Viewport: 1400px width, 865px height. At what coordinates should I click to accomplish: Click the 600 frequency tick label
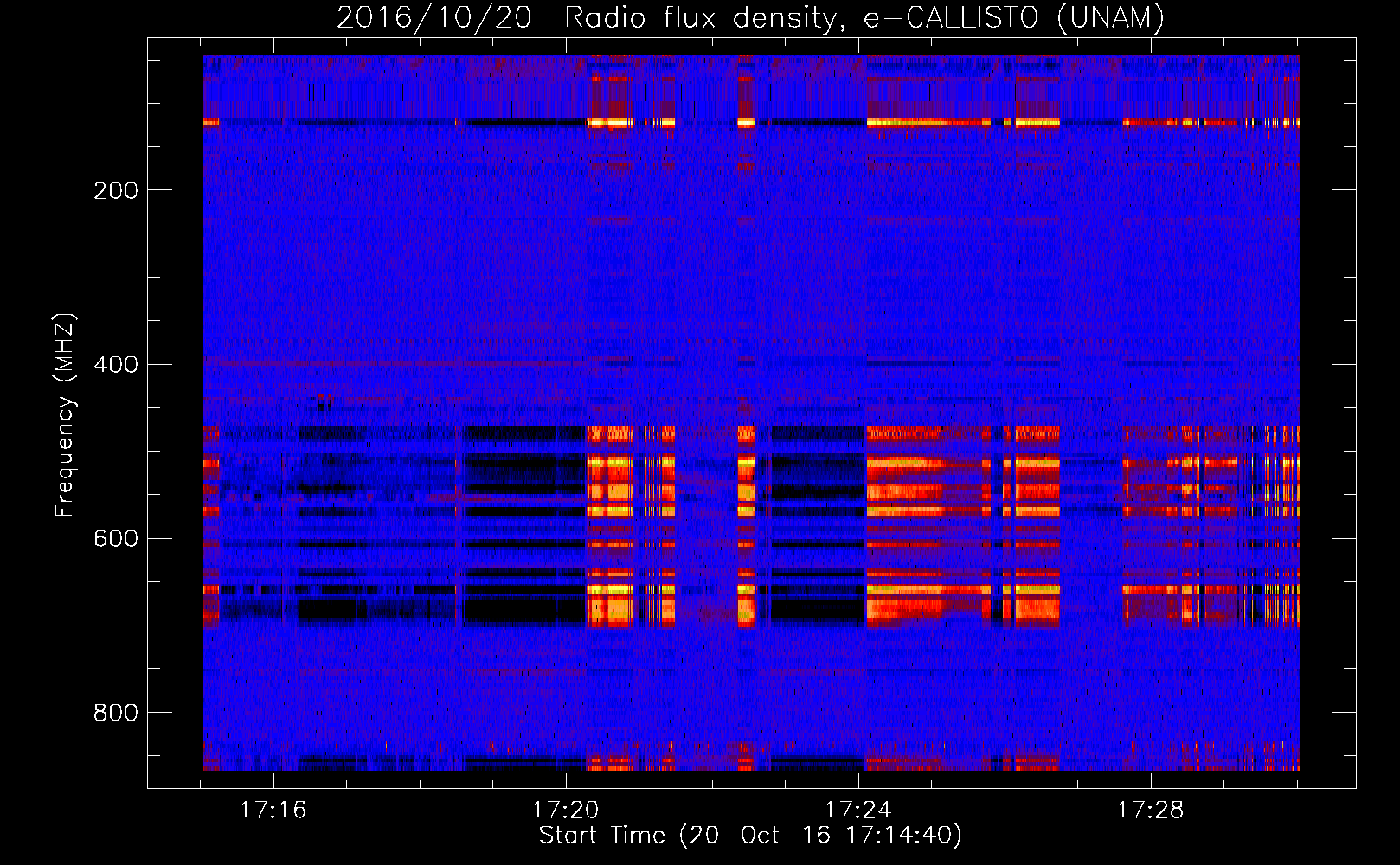116,539
